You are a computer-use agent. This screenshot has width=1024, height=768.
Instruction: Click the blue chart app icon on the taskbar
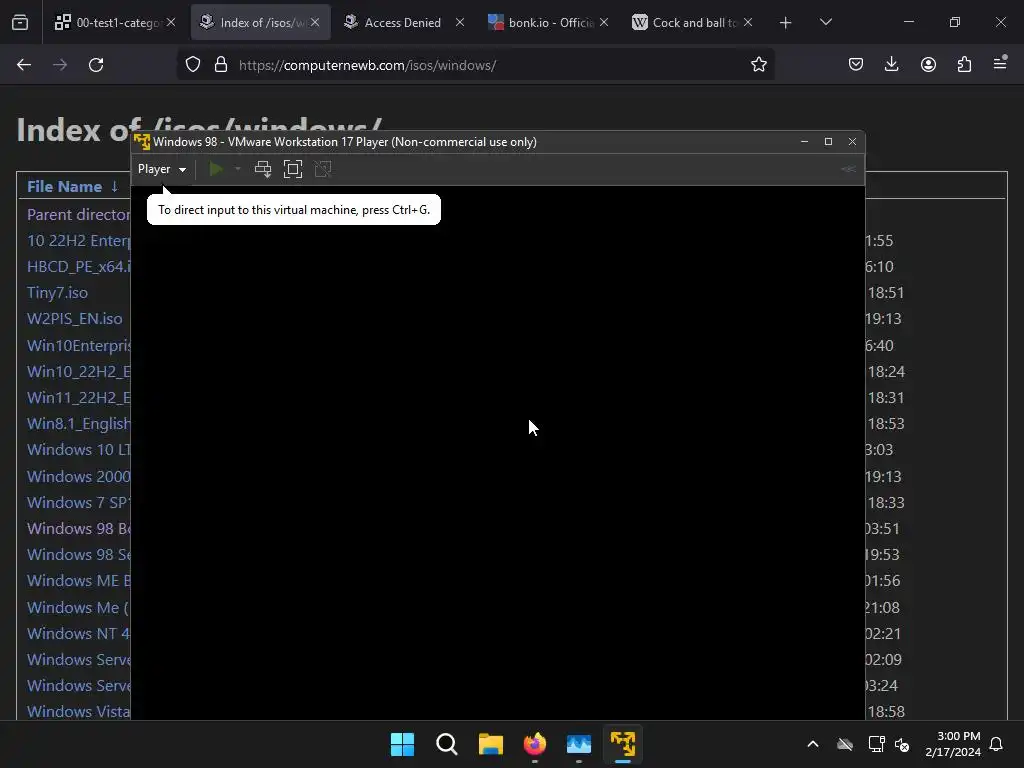(x=579, y=744)
